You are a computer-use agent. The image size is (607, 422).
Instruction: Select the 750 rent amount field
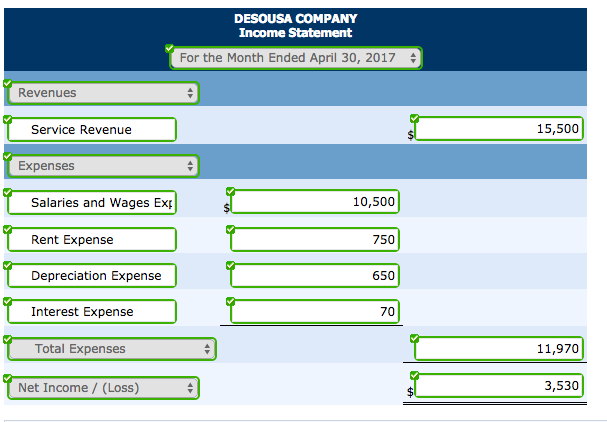point(315,240)
